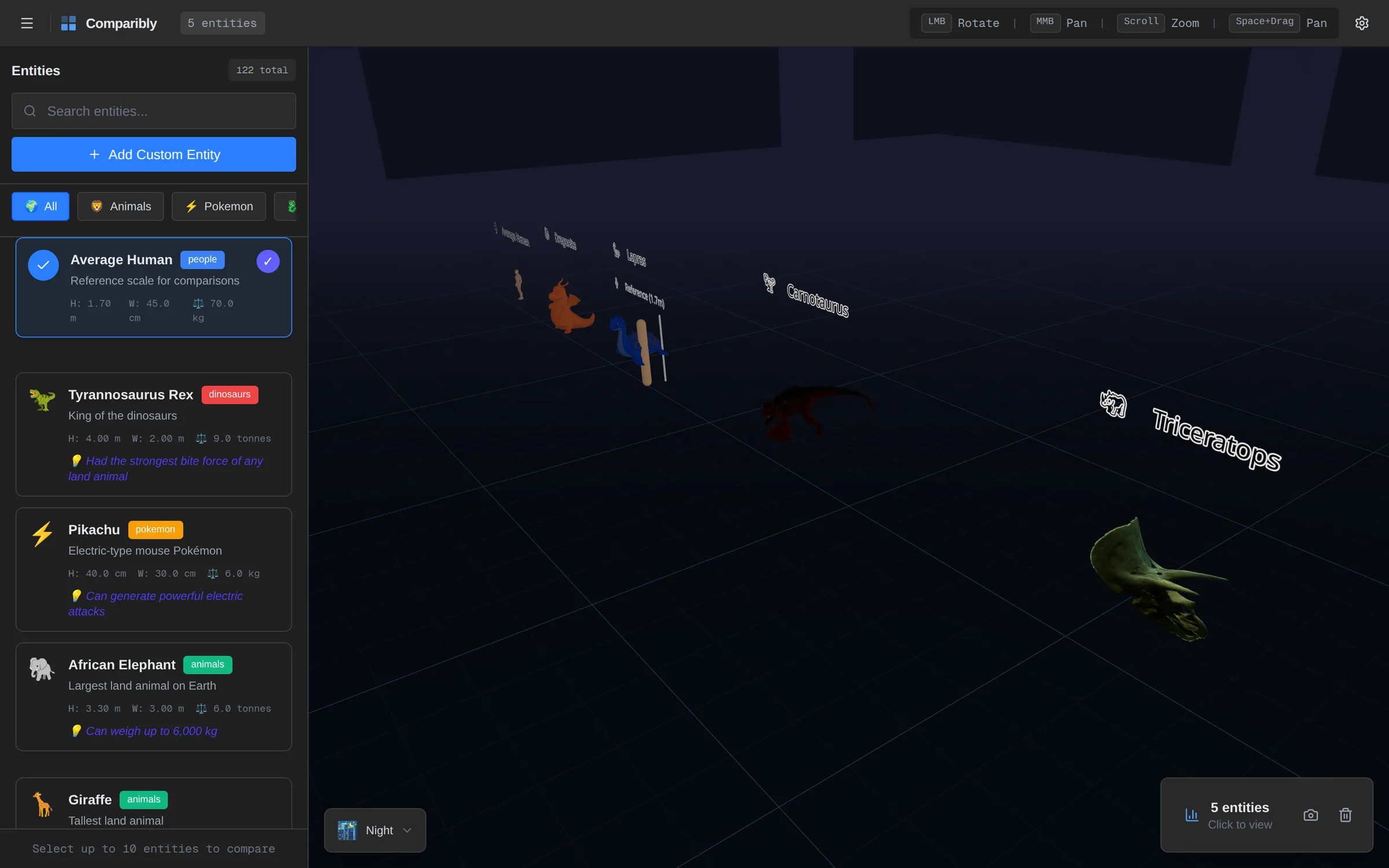This screenshot has width=1389, height=868.
Task: Select the Giraffe entity card
Action: tap(153, 803)
